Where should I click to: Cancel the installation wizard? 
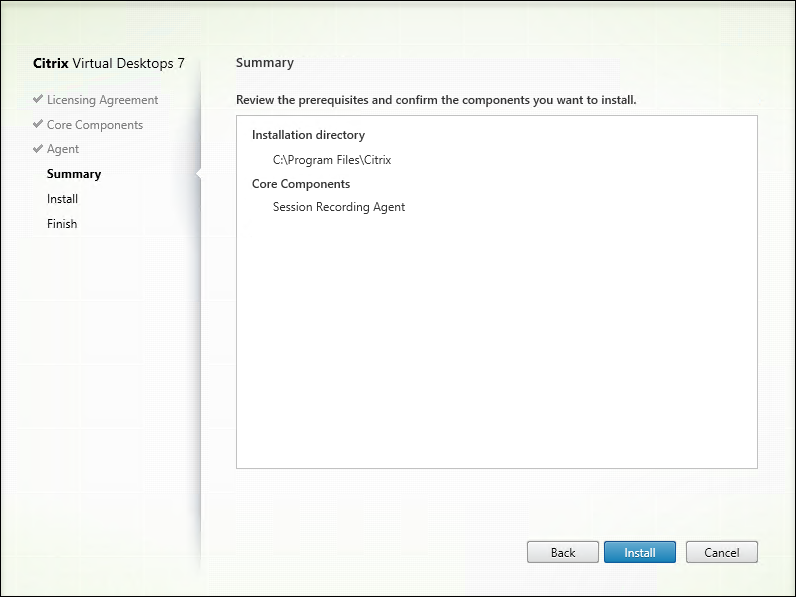pyautogui.click(x=721, y=552)
